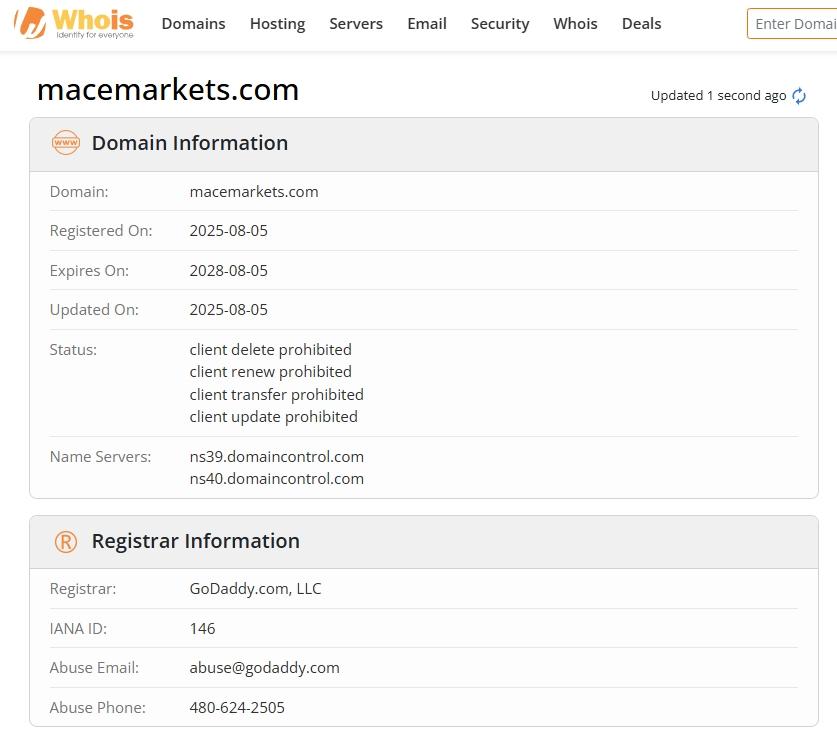Open the Whois nav item
Viewport: 837px width, 738px height.
tap(575, 23)
